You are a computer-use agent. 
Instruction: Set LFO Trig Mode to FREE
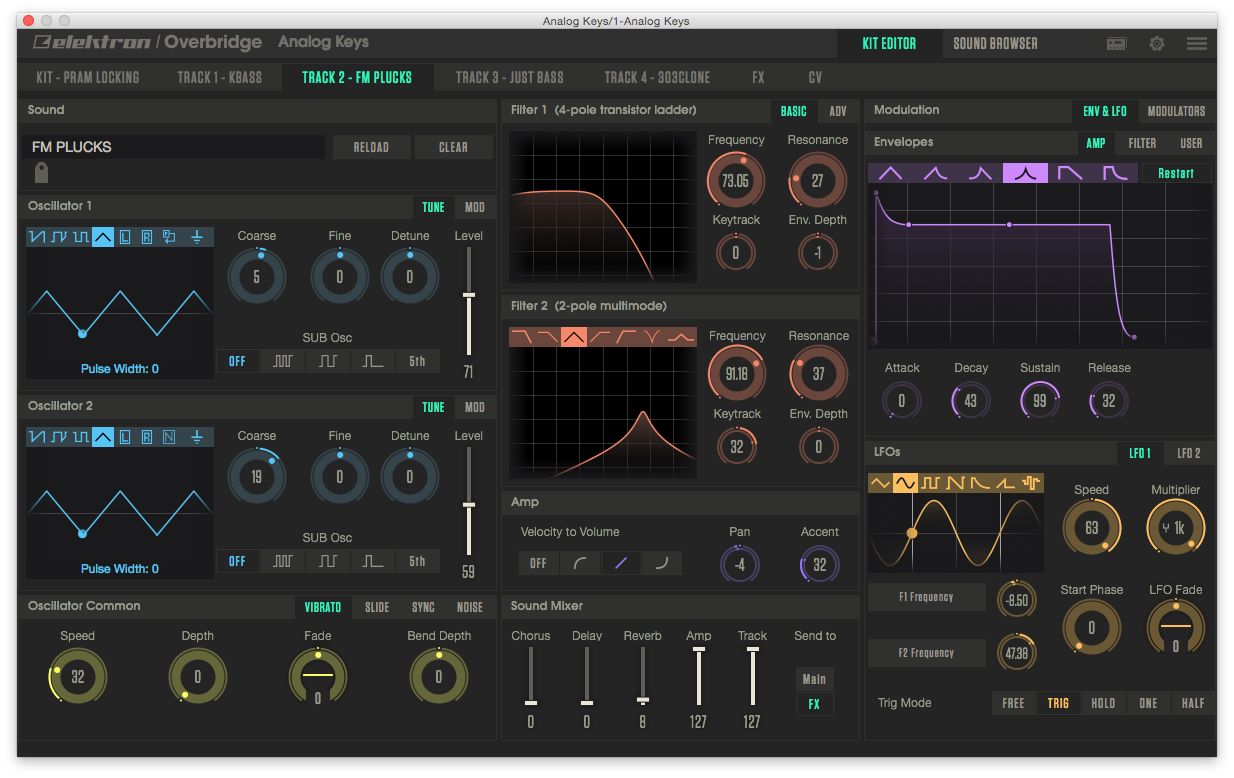(1013, 703)
